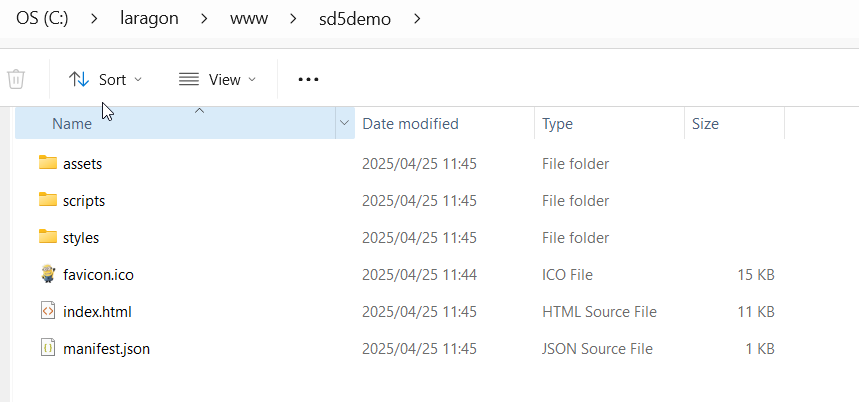The image size is (859, 402).
Task: Open the See more ellipsis menu
Action: pyautogui.click(x=308, y=79)
